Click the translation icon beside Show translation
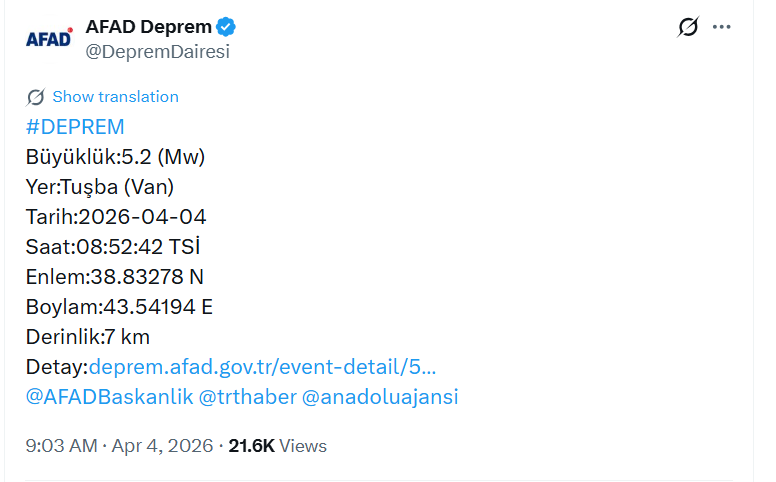 point(36,97)
